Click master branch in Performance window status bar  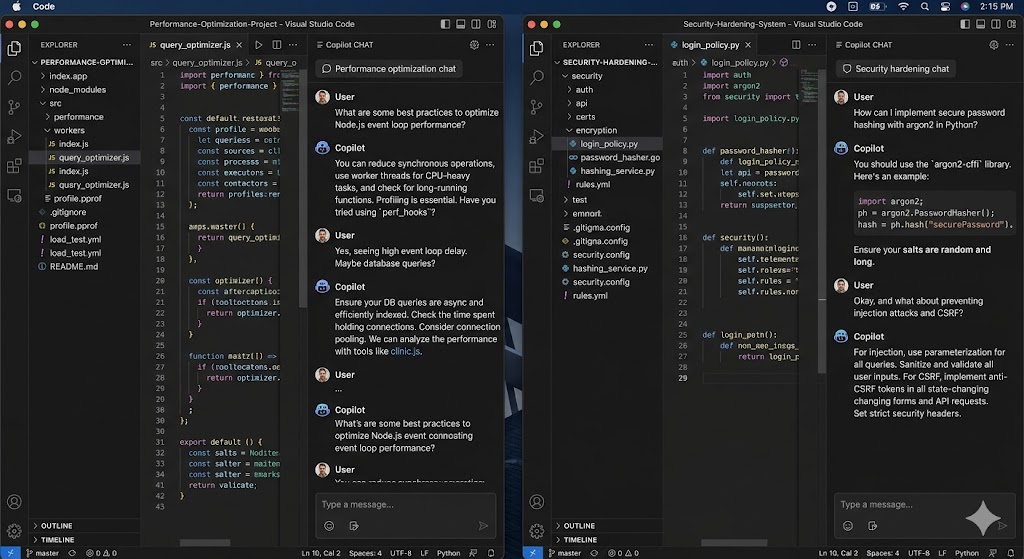point(42,553)
